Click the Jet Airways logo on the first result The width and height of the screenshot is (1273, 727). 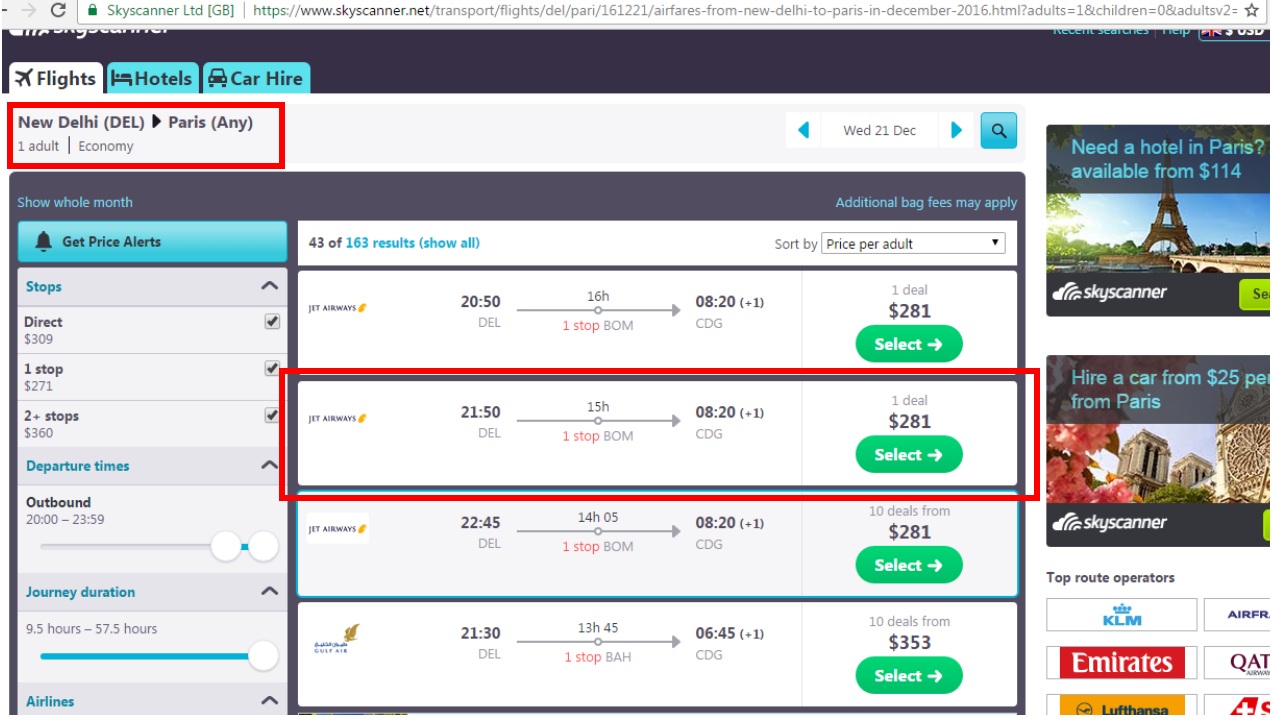pyautogui.click(x=337, y=306)
